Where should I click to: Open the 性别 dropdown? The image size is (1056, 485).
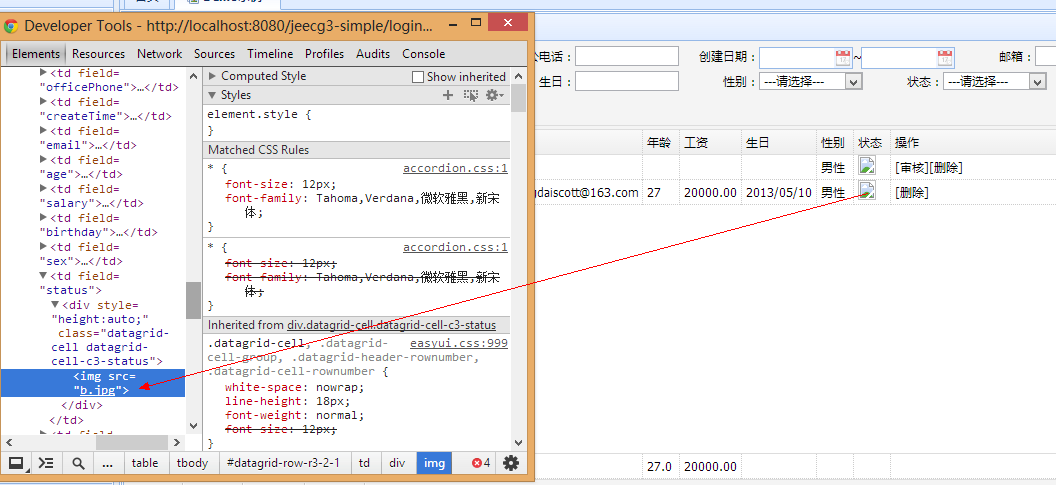(x=811, y=82)
